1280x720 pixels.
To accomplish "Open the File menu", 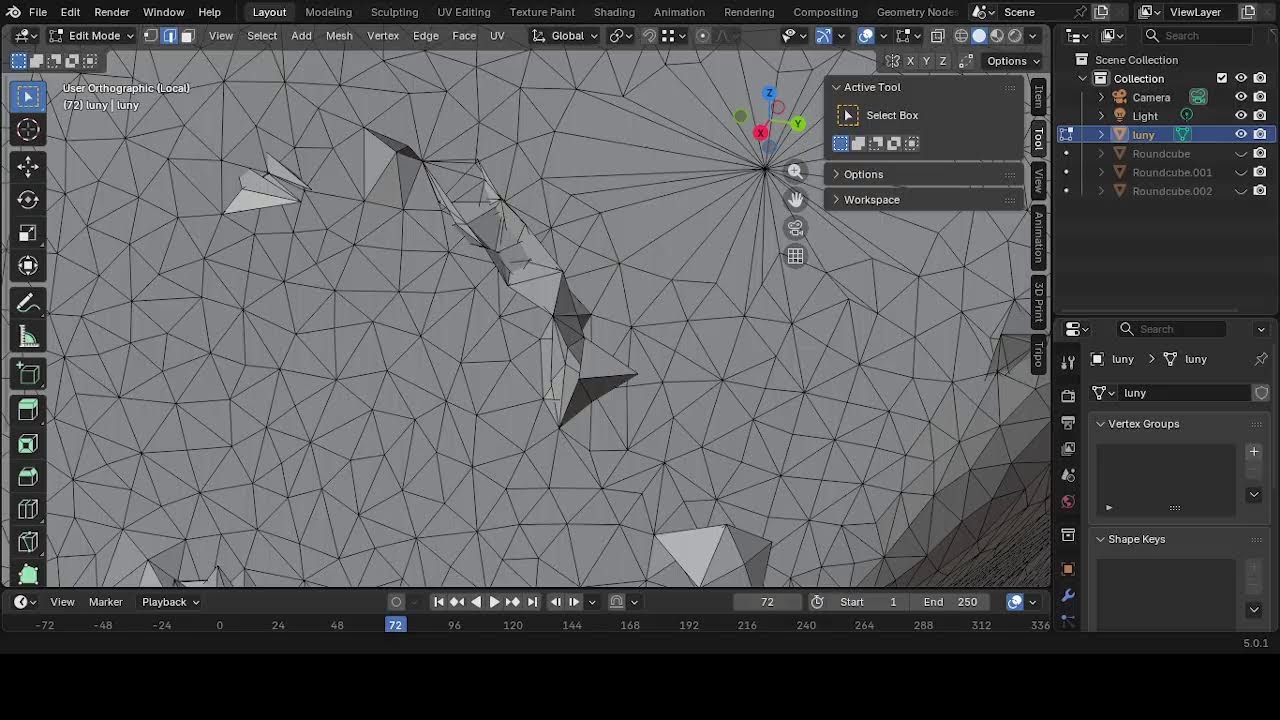I will (x=38, y=12).
